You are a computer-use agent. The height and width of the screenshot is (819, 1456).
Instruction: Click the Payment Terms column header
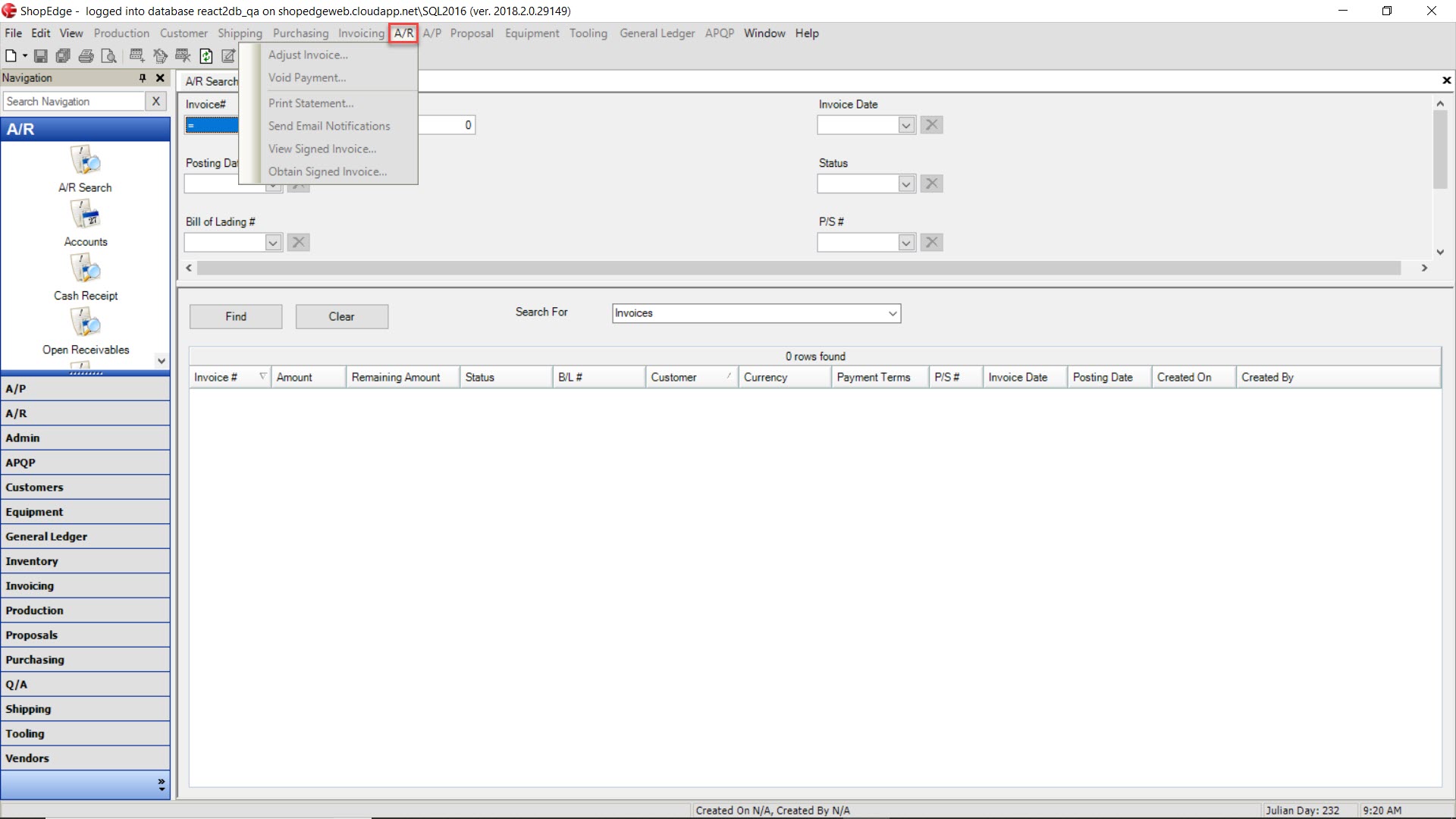pos(880,377)
